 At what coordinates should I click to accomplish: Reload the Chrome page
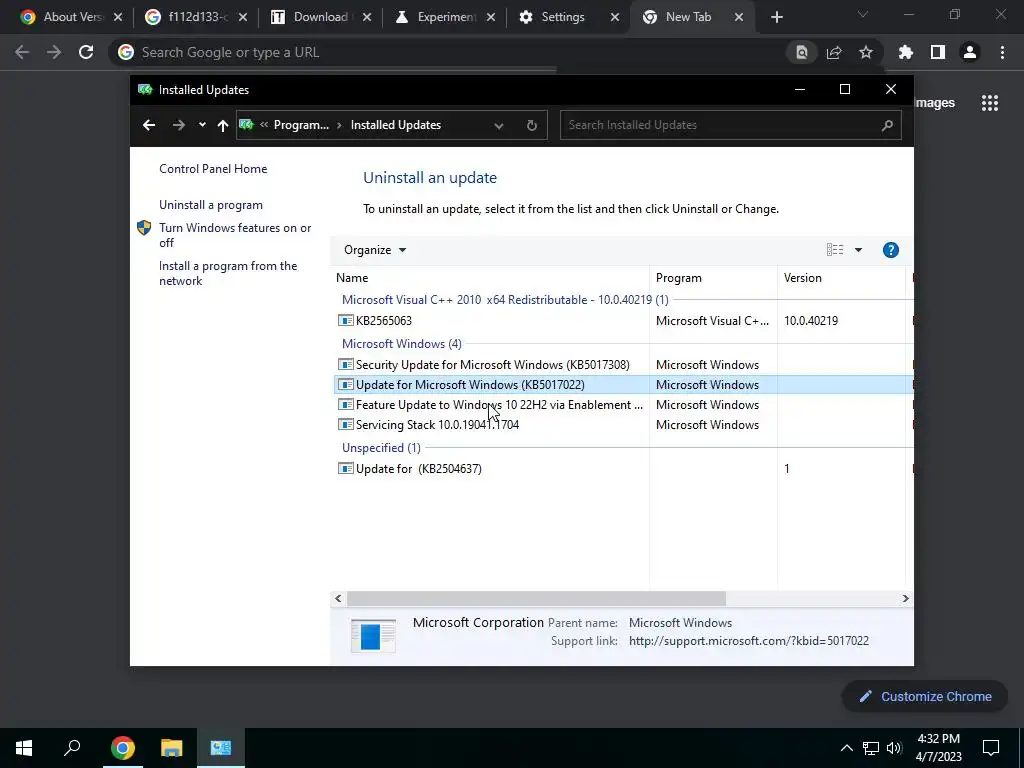(86, 52)
